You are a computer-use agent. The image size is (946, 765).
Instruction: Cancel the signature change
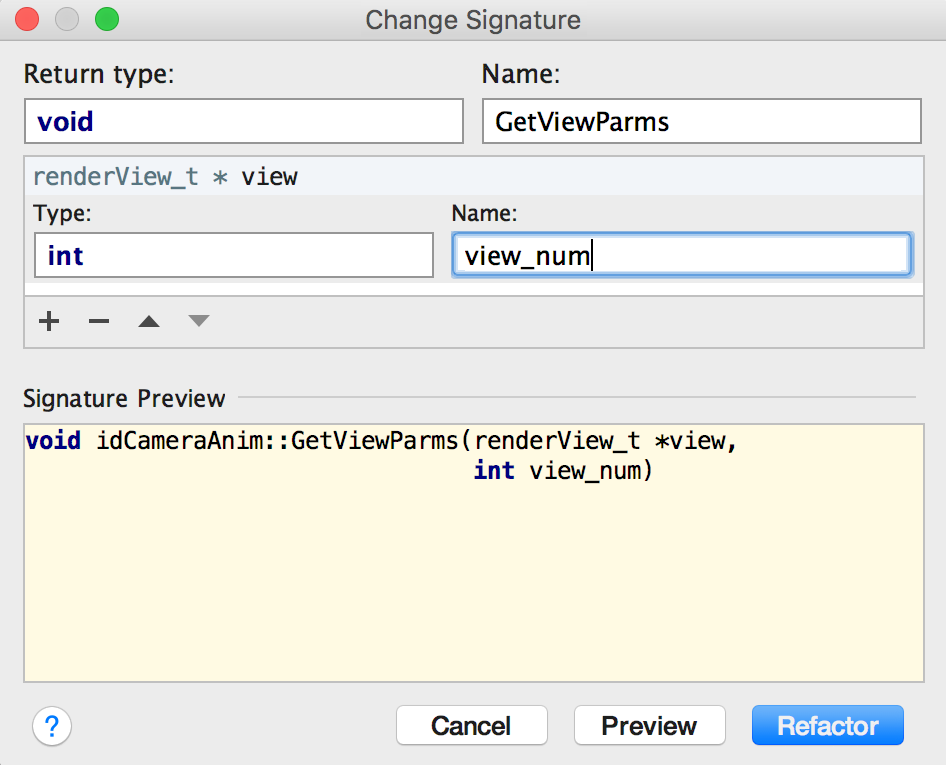click(472, 725)
